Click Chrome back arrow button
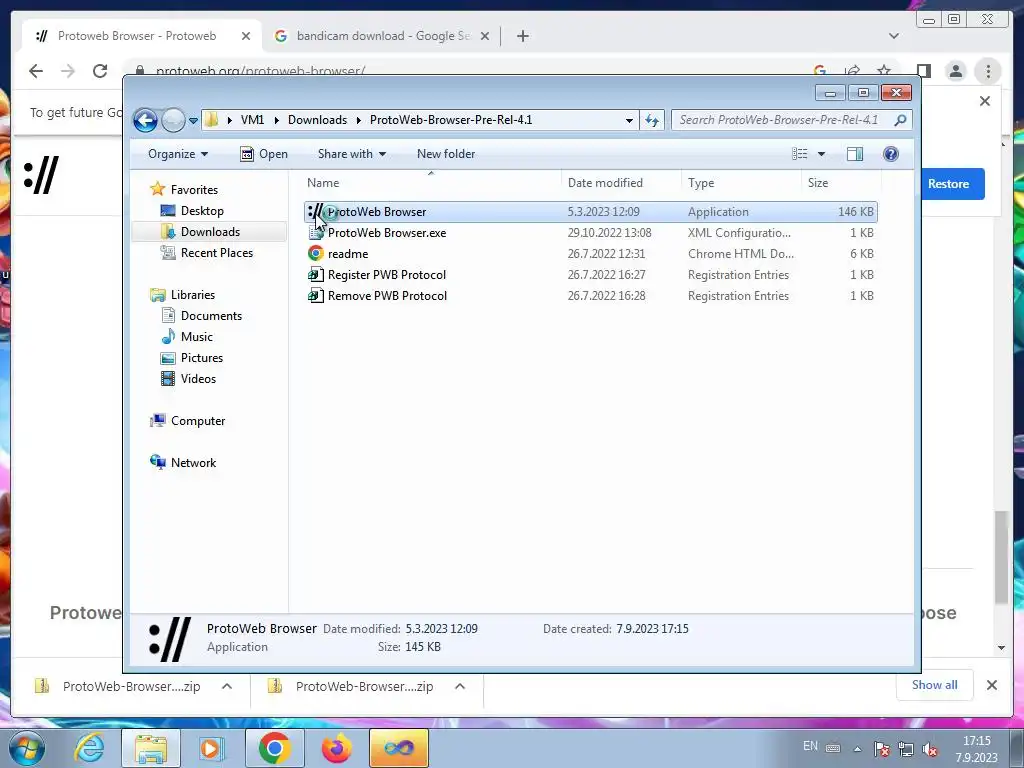The image size is (1024, 768). [x=36, y=71]
